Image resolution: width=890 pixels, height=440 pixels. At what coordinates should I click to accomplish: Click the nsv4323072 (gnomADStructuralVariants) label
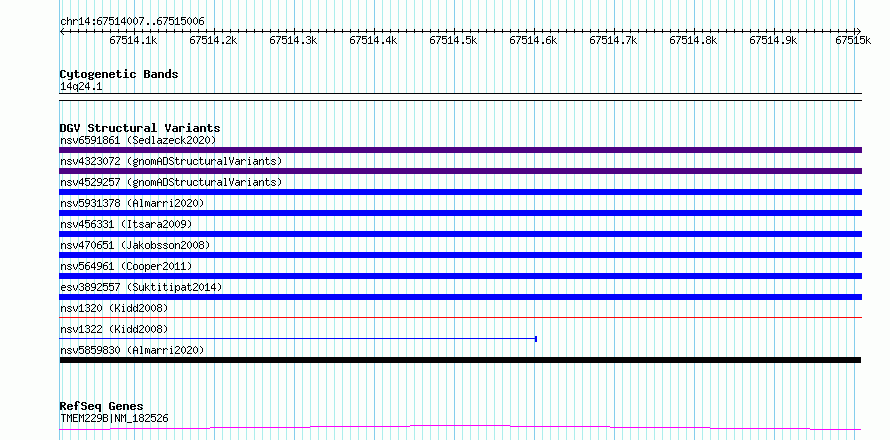[x=171, y=161]
